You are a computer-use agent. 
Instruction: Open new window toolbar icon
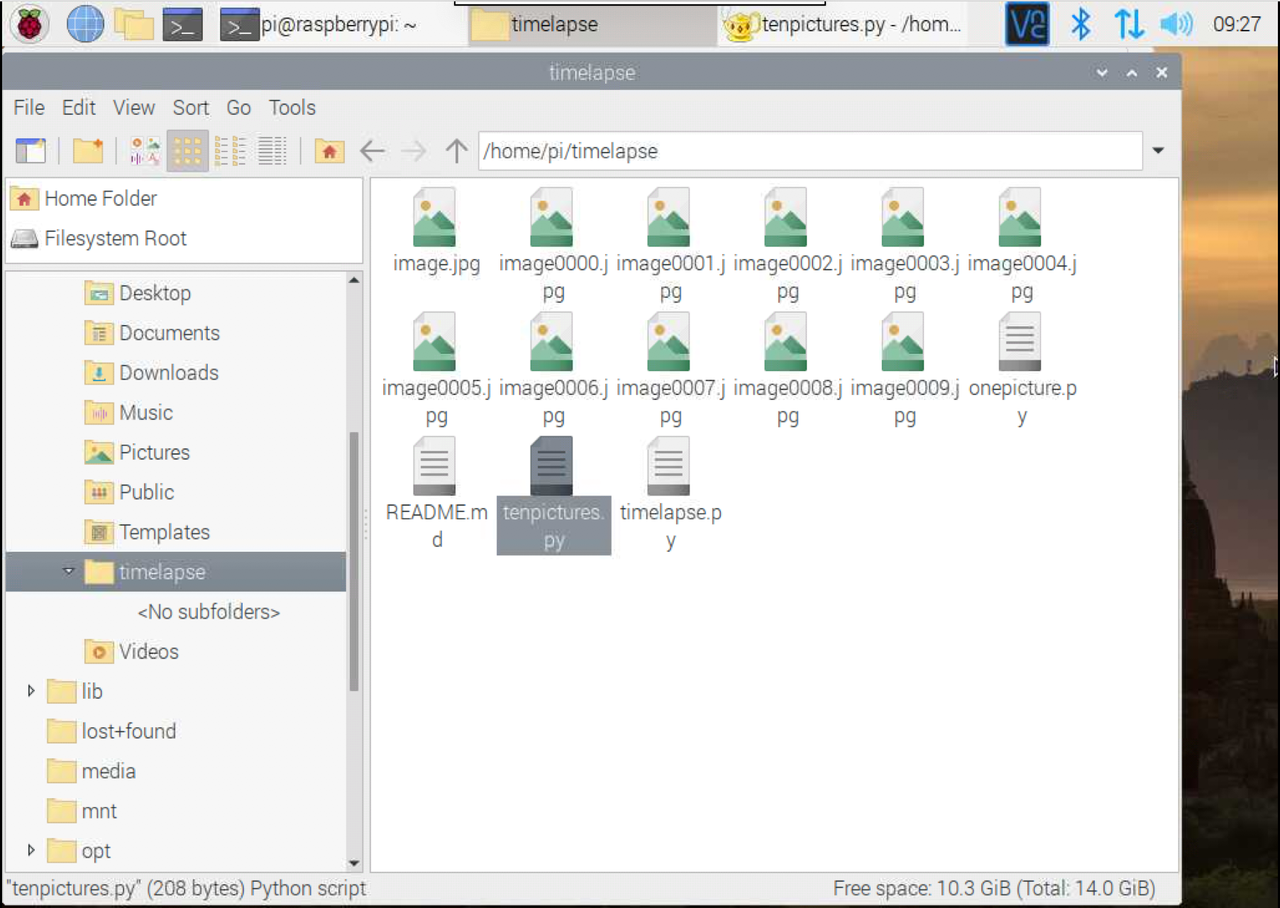(31, 151)
